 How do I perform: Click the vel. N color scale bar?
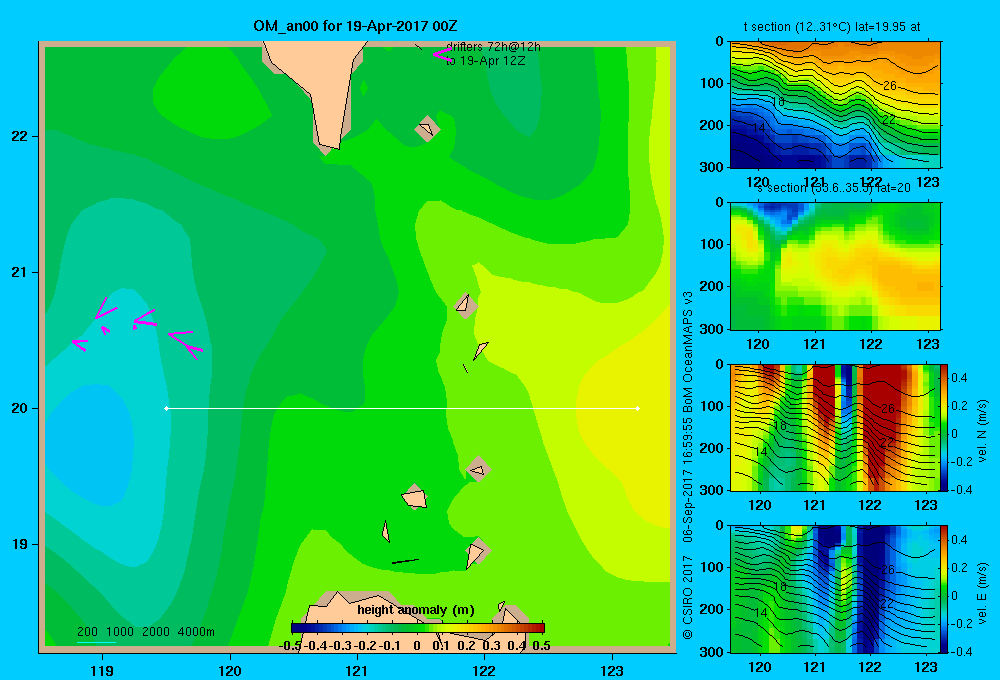point(945,427)
